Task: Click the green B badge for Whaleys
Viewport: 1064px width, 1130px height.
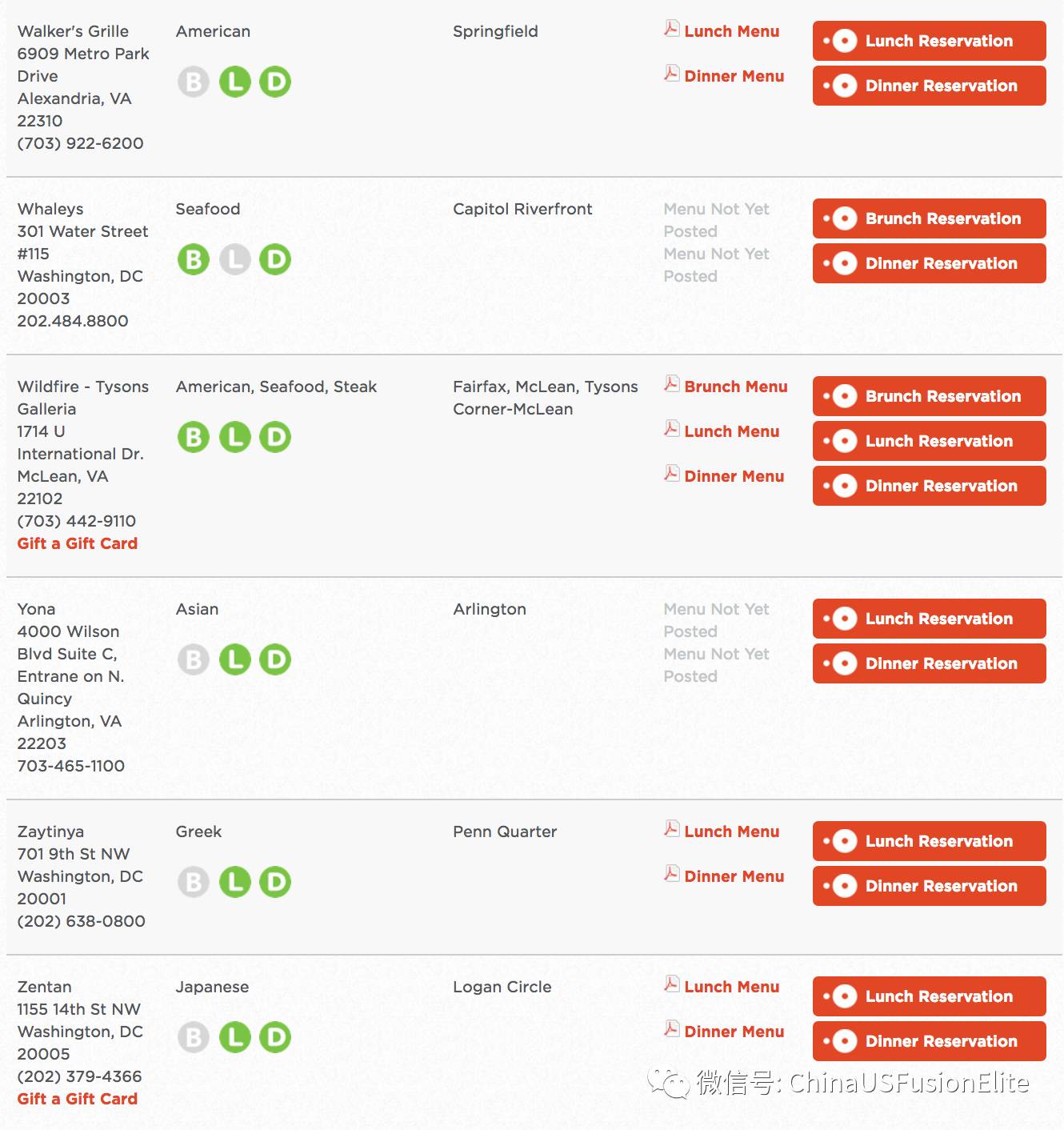Action: (x=193, y=259)
